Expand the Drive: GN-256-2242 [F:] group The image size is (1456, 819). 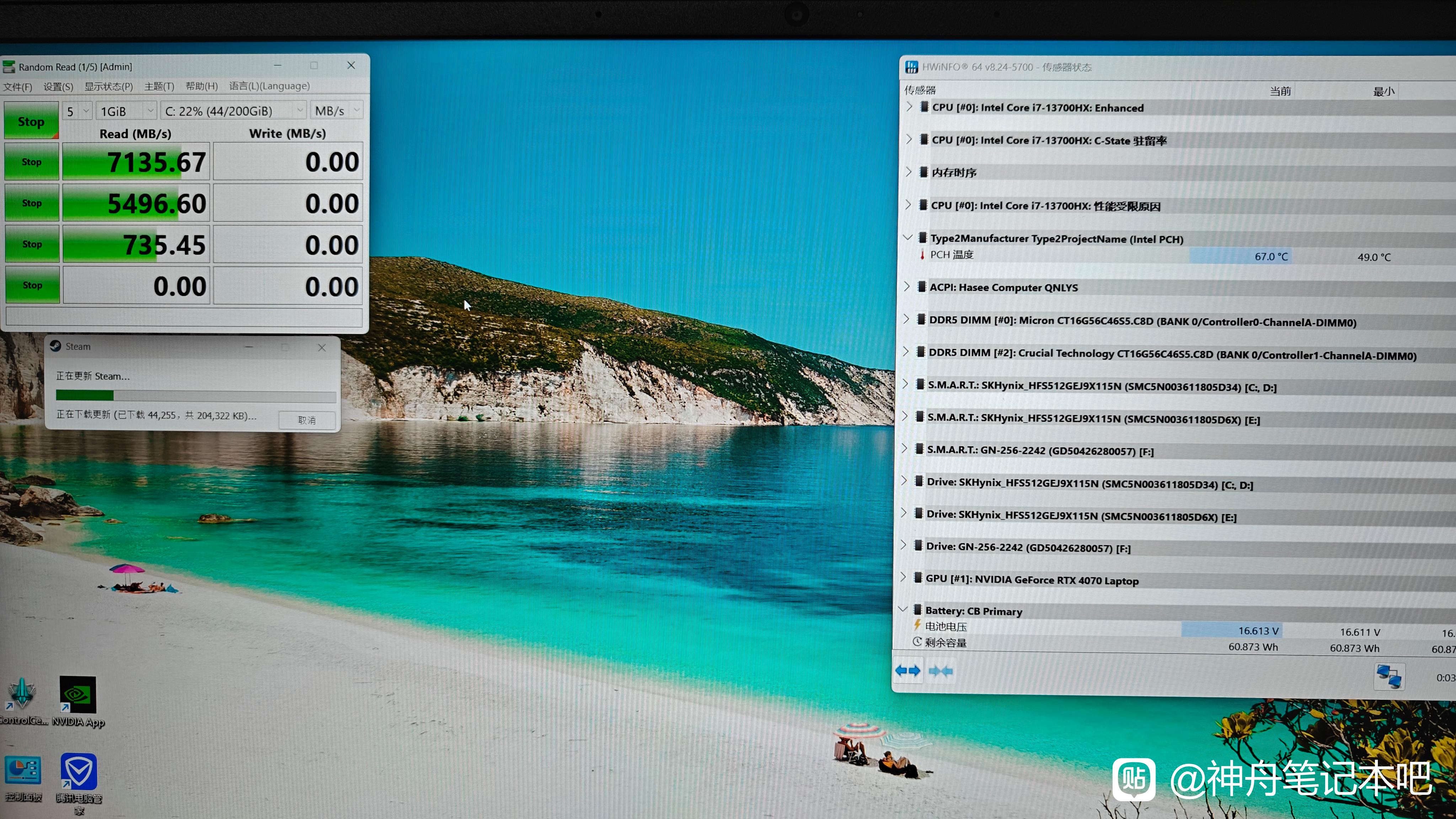click(903, 545)
